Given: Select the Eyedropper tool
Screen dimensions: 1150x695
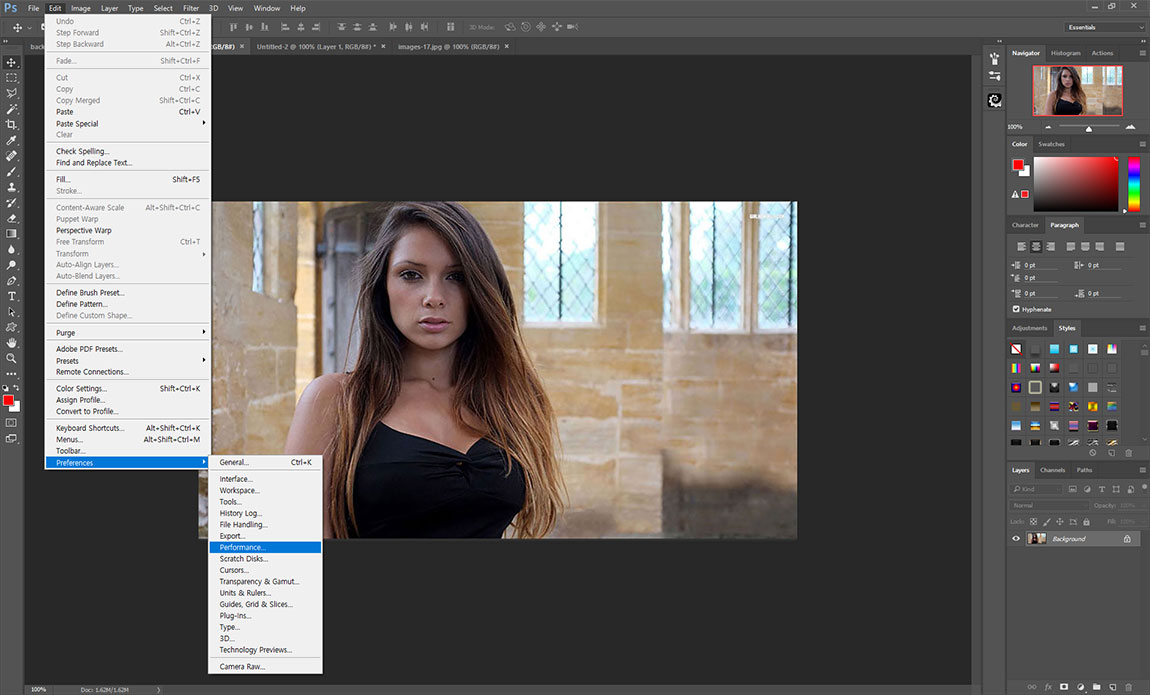Looking at the screenshot, I should coord(12,140).
